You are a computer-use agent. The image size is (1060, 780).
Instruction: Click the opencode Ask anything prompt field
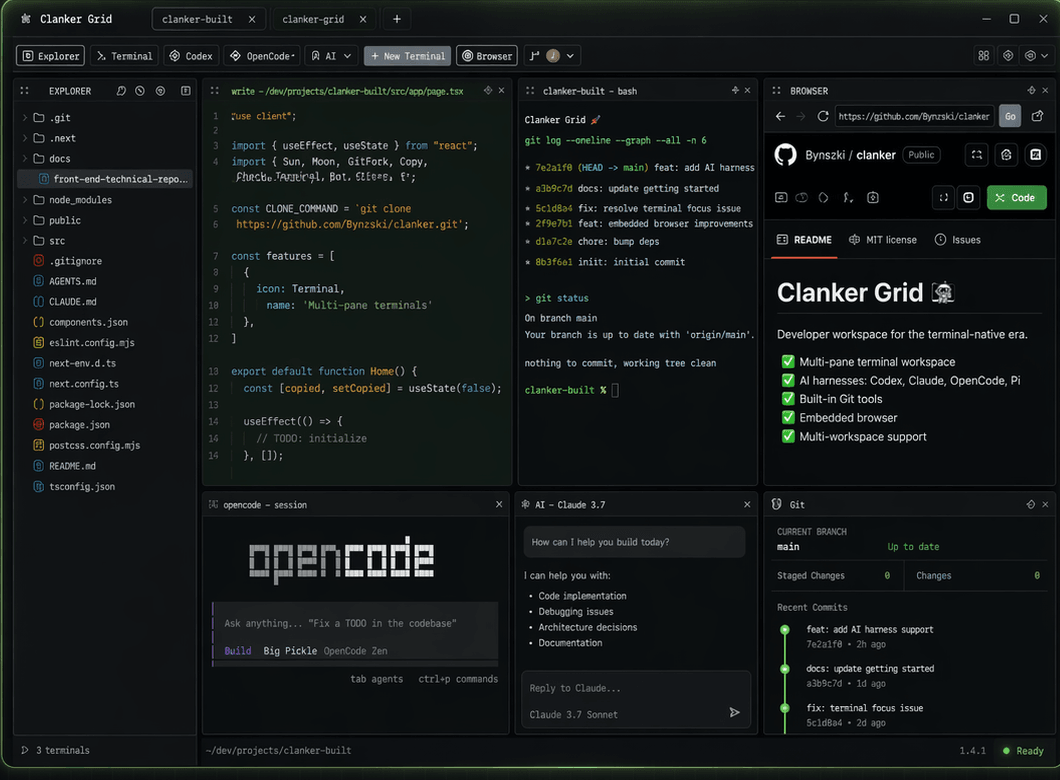[x=356, y=623]
